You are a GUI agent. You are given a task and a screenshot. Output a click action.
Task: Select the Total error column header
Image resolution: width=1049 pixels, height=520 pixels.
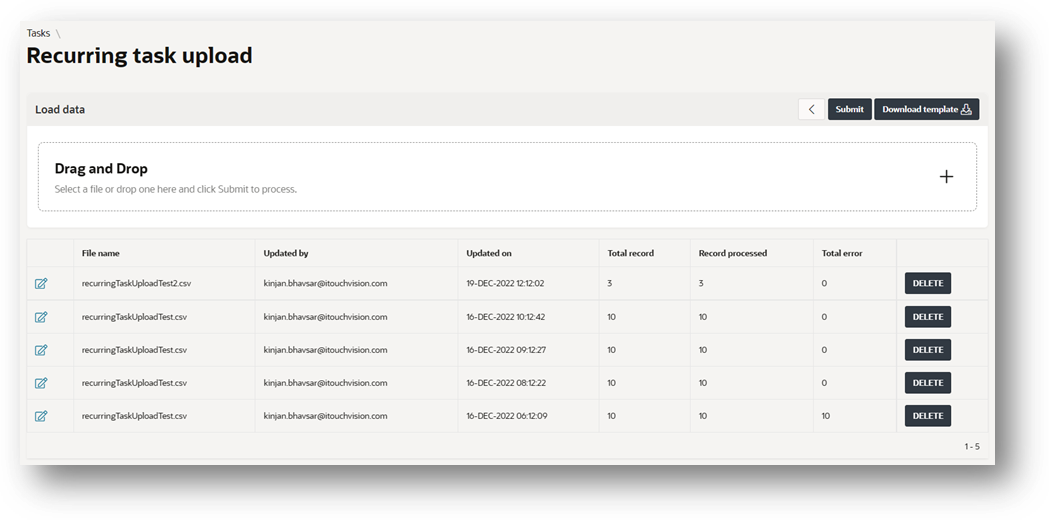[x=842, y=254]
